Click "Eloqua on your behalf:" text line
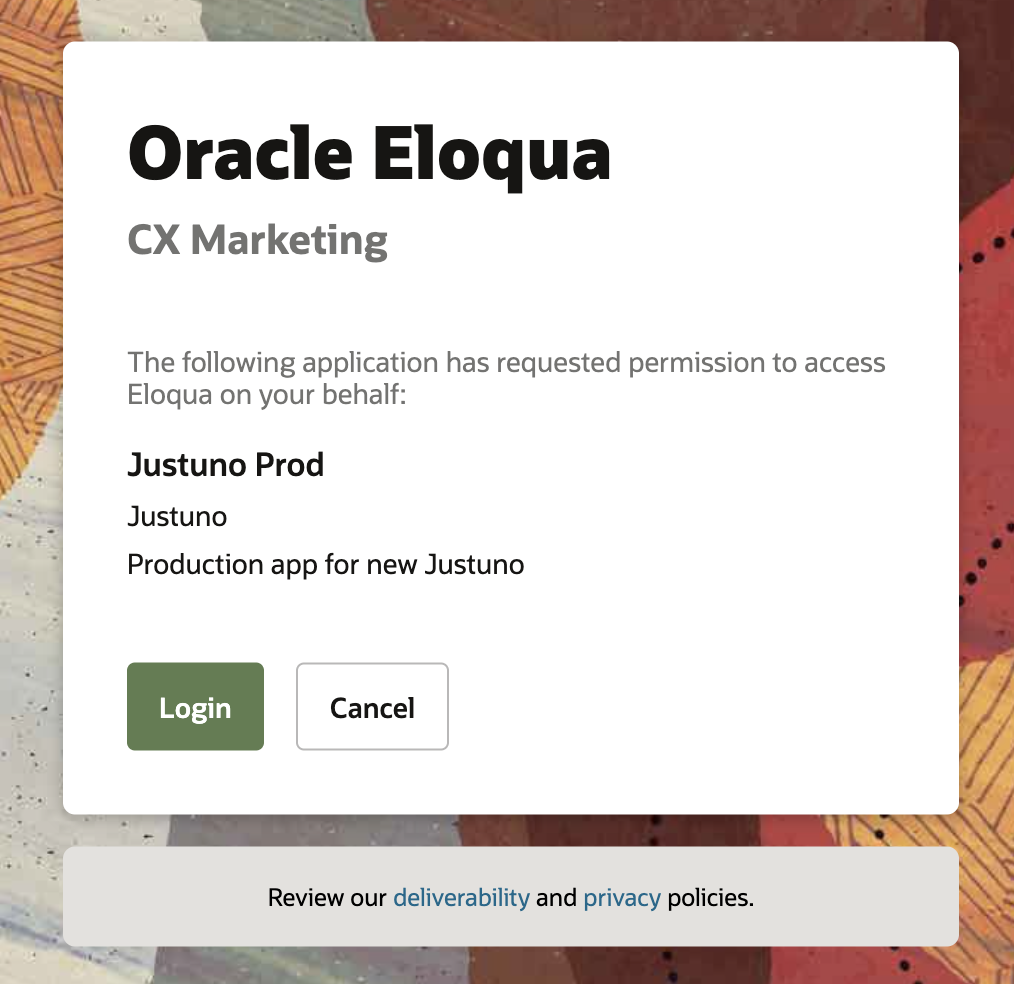This screenshot has width=1014, height=984. 266,394
